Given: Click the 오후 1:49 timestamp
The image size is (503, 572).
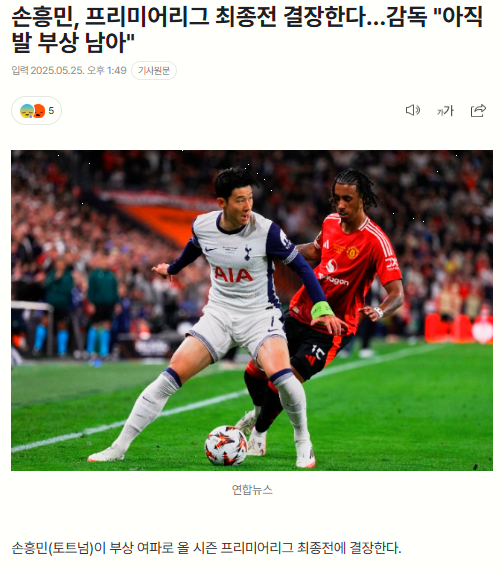Looking at the screenshot, I should tap(107, 70).
